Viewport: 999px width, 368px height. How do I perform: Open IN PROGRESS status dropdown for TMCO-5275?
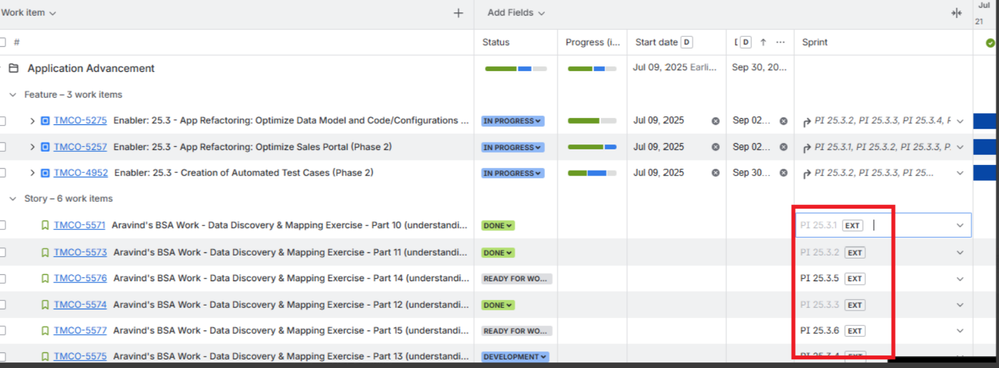513,121
